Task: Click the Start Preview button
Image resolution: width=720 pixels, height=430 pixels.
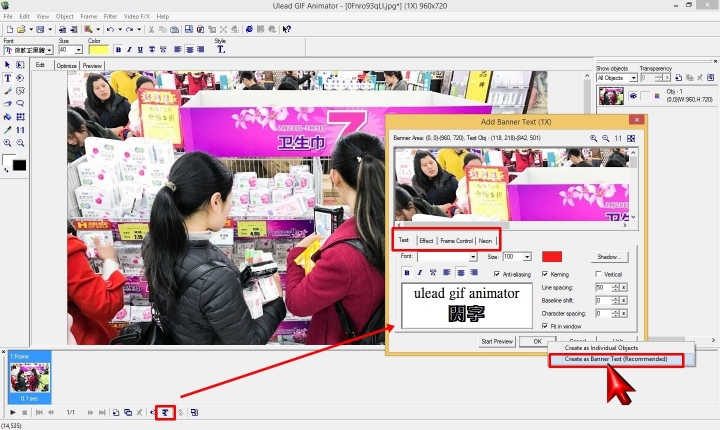Action: pyautogui.click(x=497, y=341)
